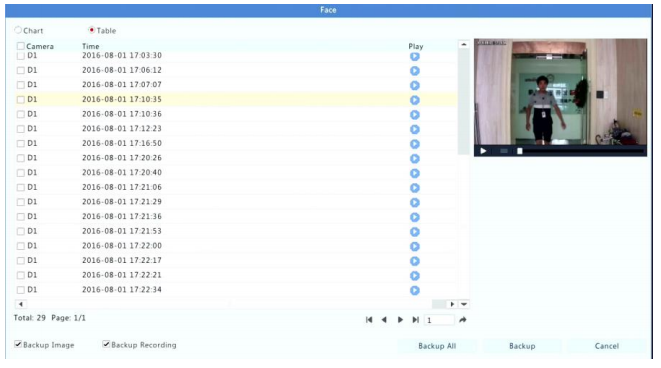This screenshot has width=661, height=368.
Task: Click the Backup All button
Action: click(437, 346)
